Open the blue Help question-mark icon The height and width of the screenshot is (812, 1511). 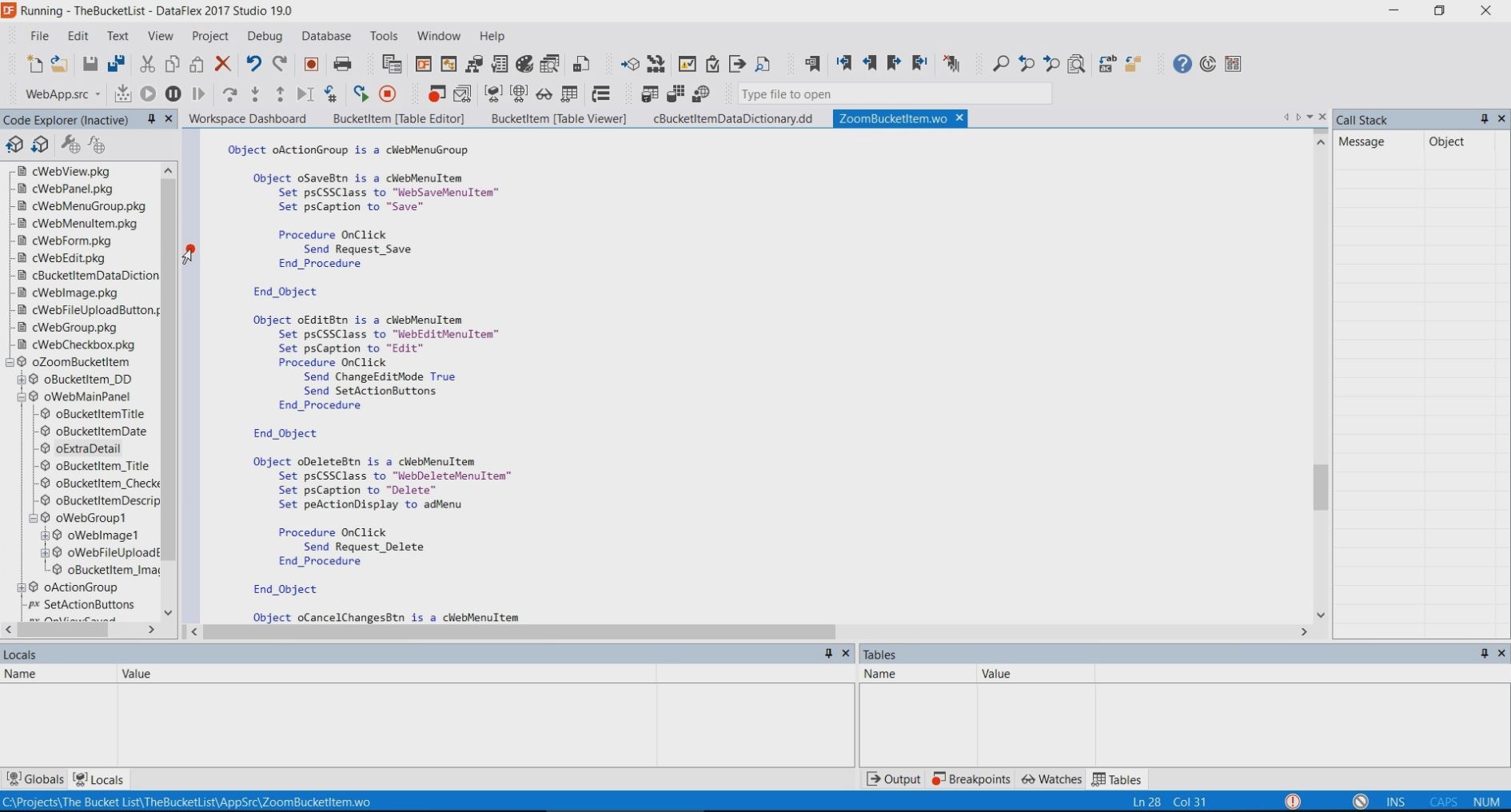pos(1182,64)
